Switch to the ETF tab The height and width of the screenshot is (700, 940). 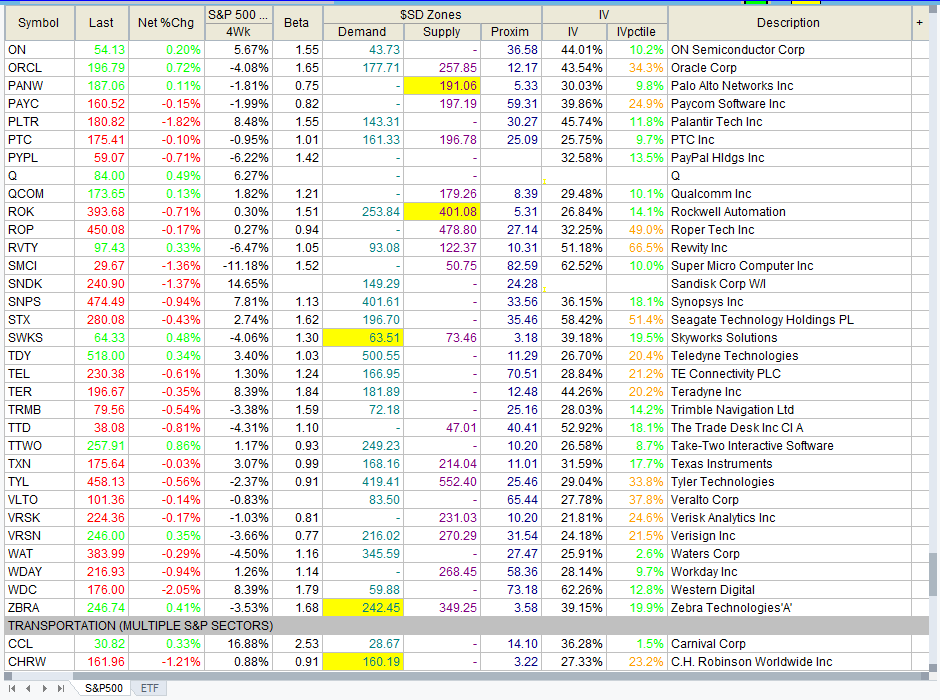(x=149, y=688)
